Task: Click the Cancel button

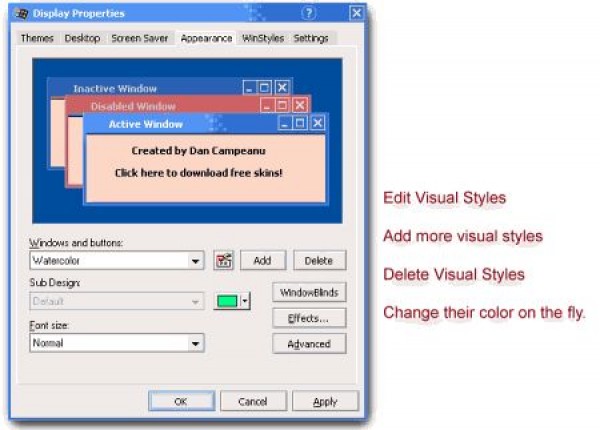Action: click(x=253, y=401)
